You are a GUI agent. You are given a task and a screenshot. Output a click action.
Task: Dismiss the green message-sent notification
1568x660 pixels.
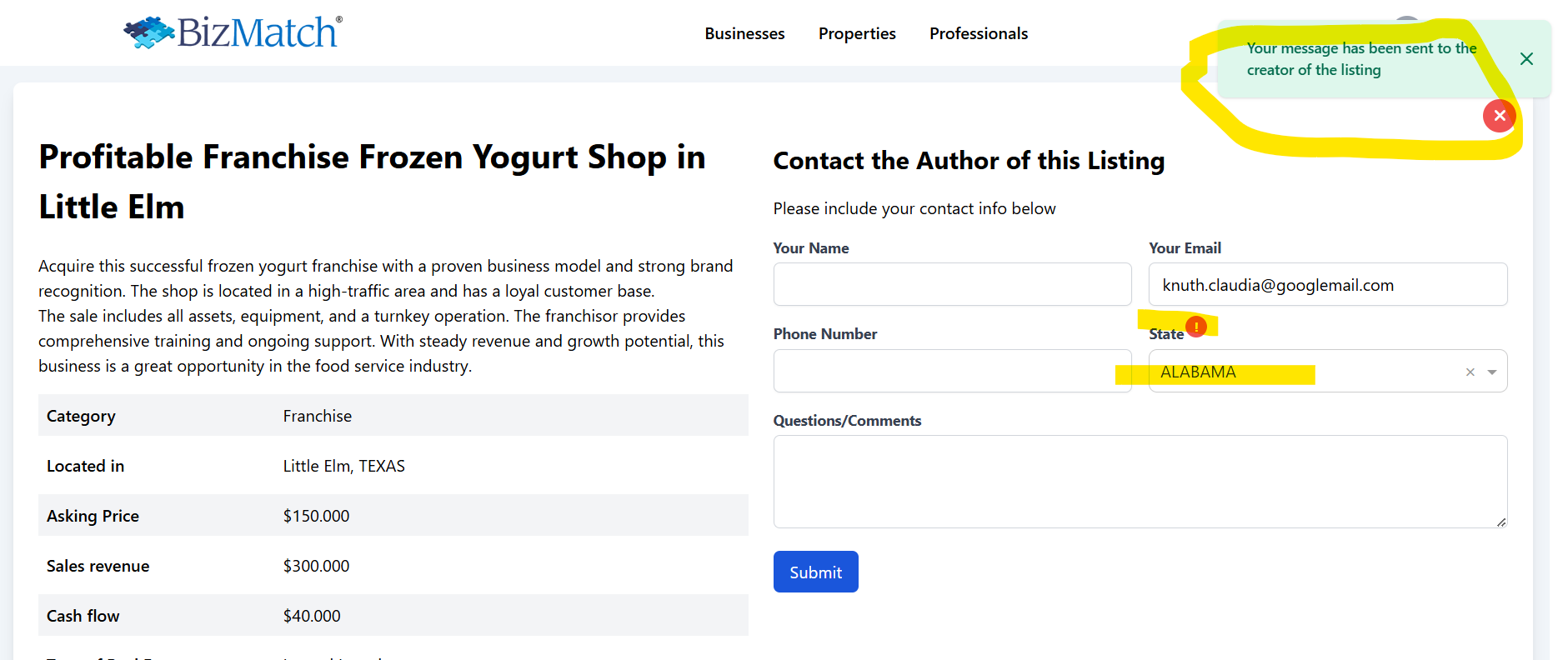click(x=1526, y=59)
